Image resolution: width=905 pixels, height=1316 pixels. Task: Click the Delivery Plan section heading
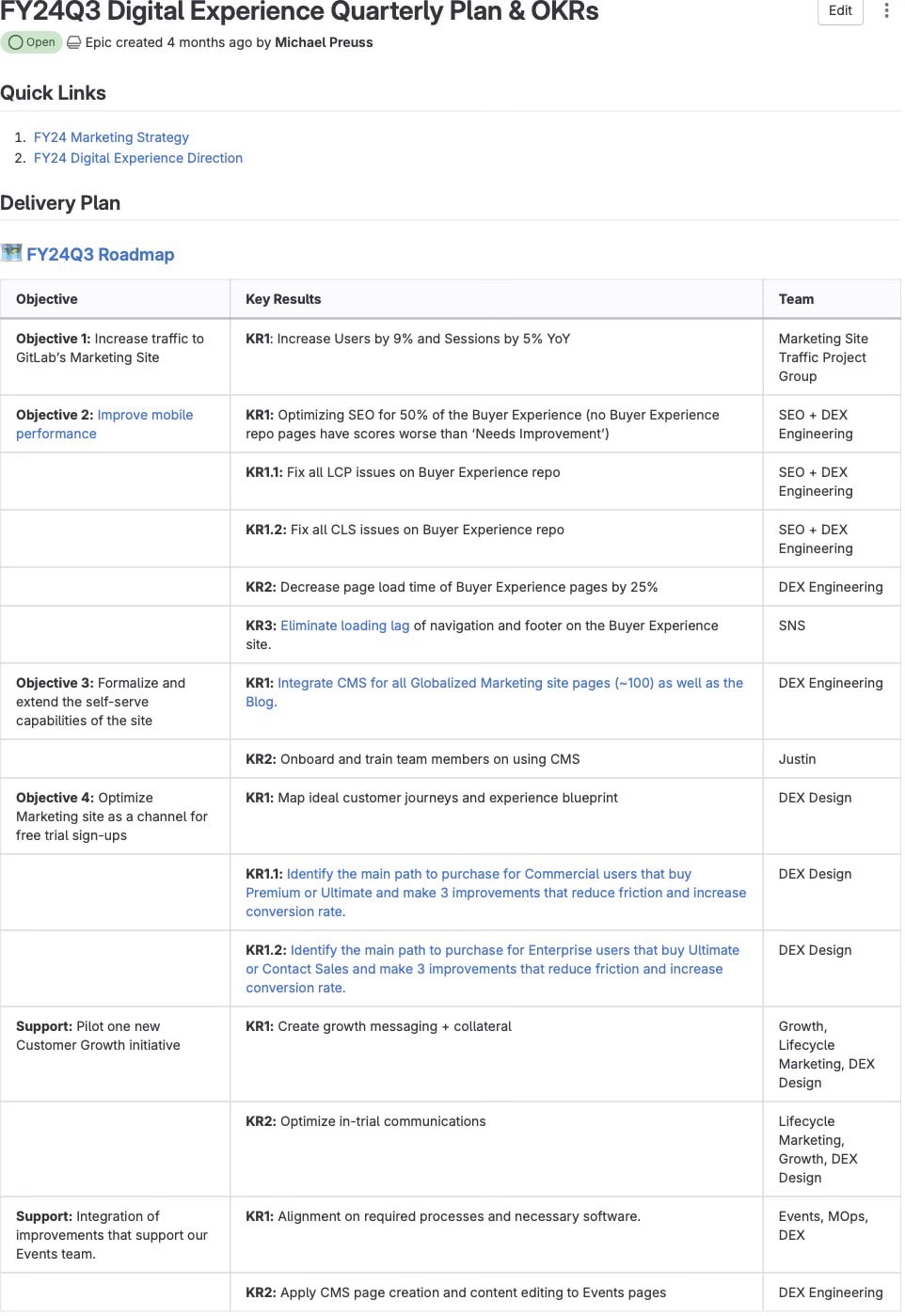(60, 203)
